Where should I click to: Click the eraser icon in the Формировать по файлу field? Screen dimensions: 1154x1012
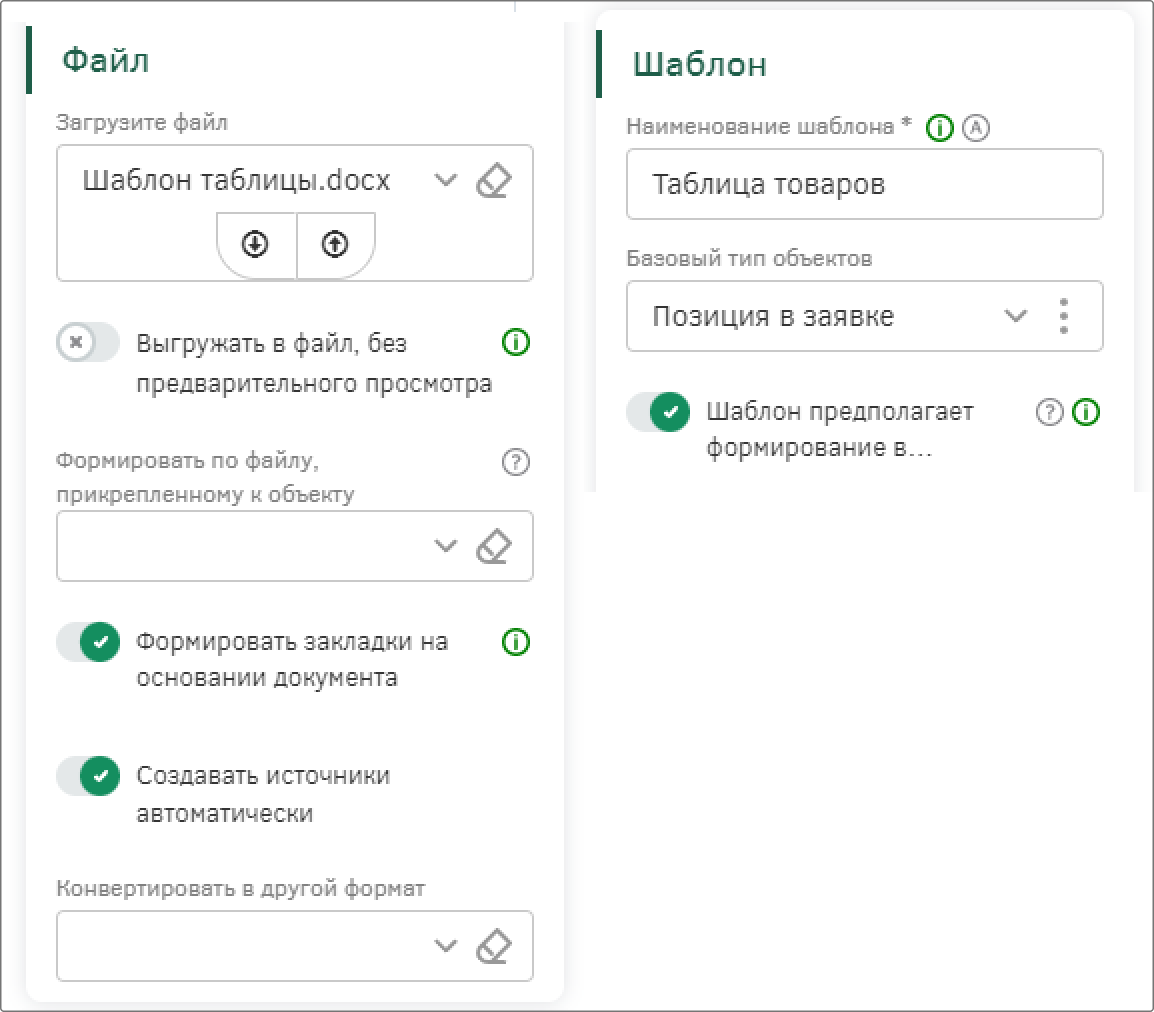[x=494, y=546]
